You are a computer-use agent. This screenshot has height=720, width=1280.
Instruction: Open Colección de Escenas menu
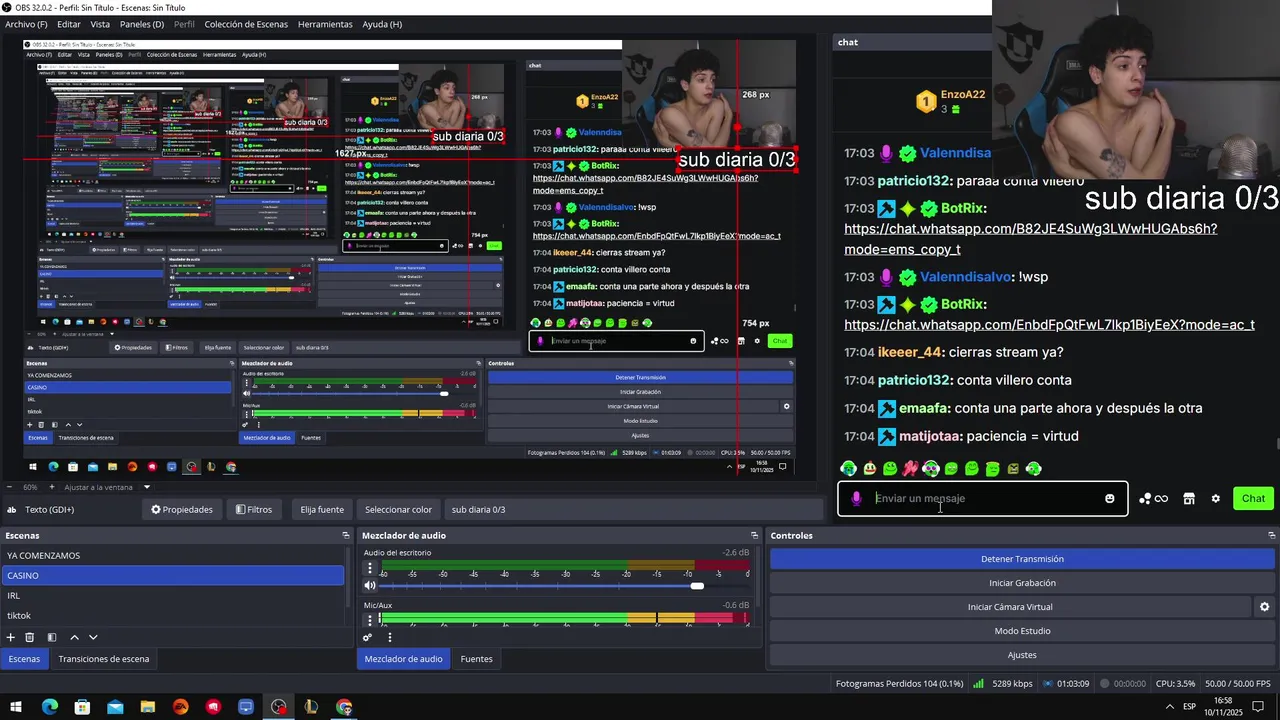point(245,24)
